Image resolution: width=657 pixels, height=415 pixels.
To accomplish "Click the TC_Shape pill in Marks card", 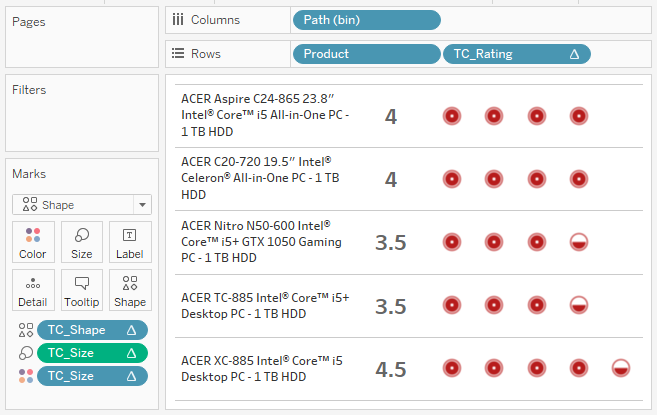I will (x=92, y=330).
